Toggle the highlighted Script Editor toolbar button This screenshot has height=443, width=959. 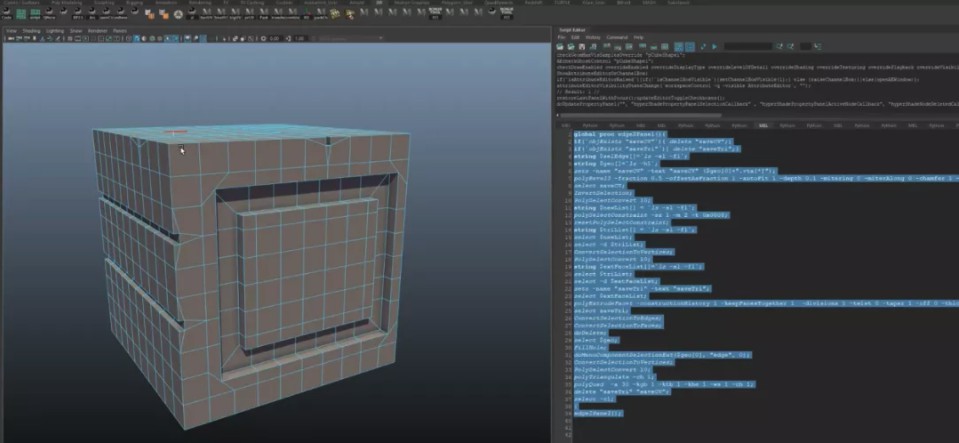tap(679, 46)
